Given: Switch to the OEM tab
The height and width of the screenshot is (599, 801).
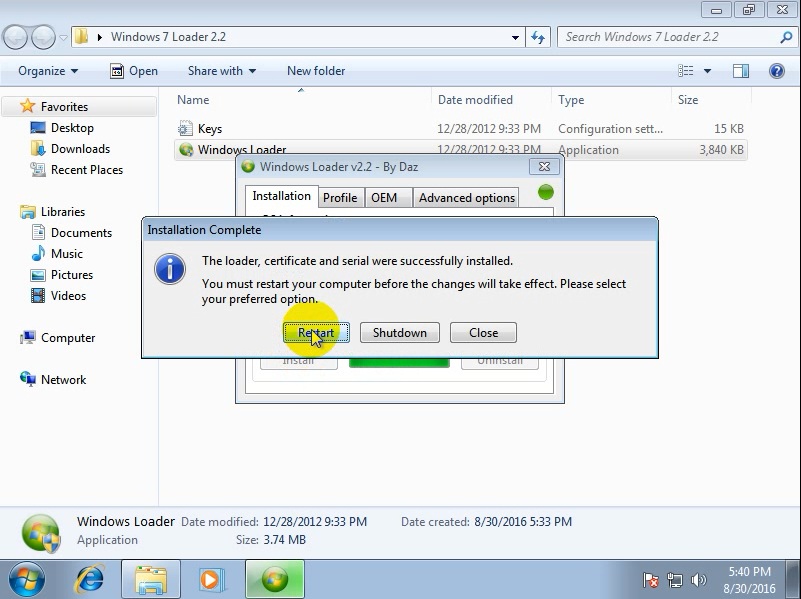Looking at the screenshot, I should [384, 198].
